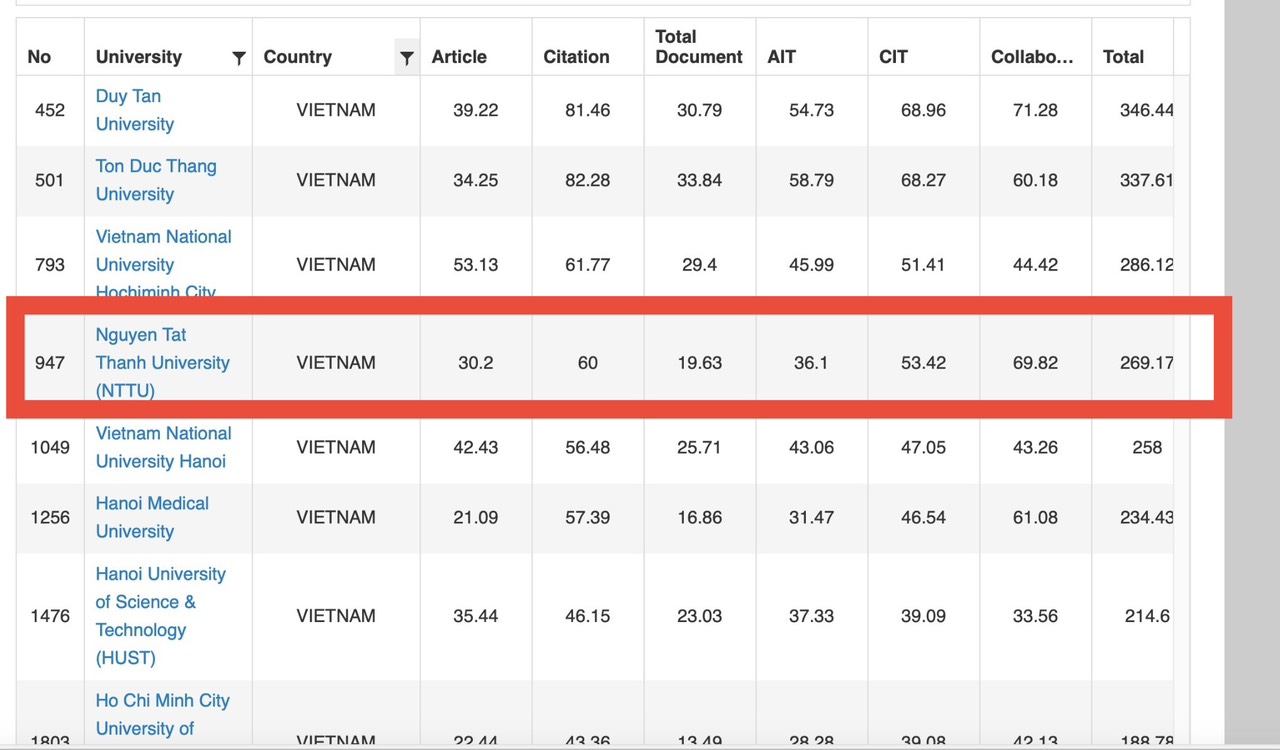The image size is (1280, 750).
Task: Open Ton Duc Thang University link
Action: coord(155,180)
